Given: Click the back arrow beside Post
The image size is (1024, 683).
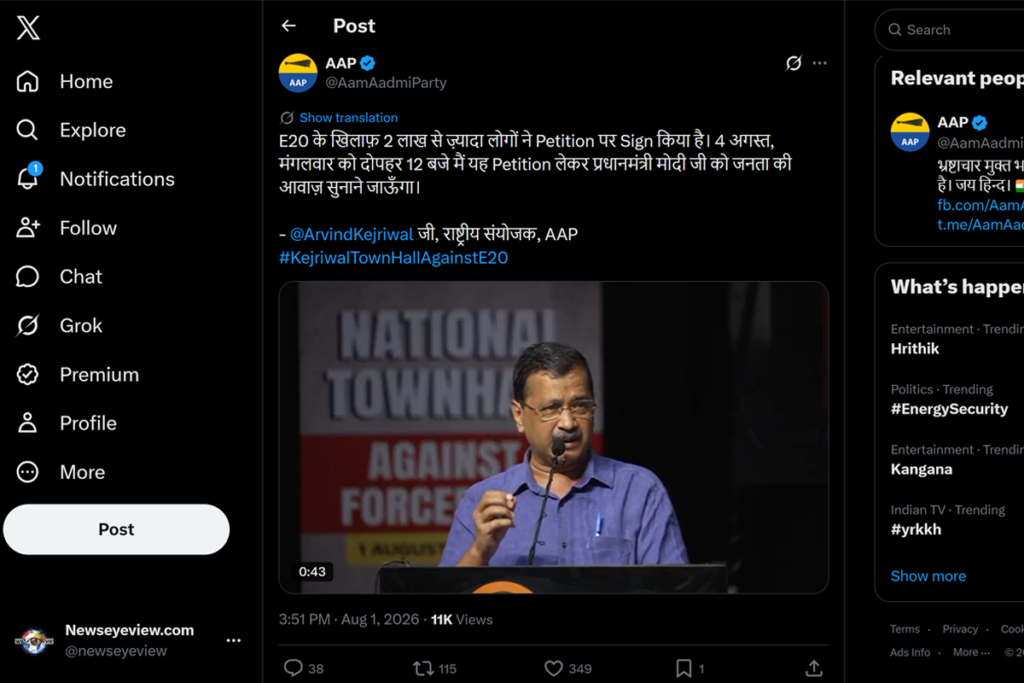Looking at the screenshot, I should (x=289, y=25).
